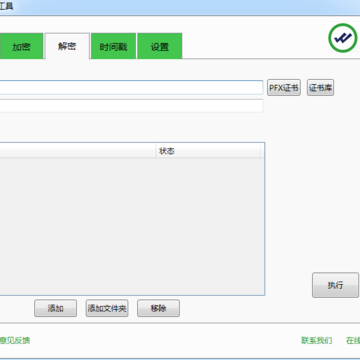360x360 pixels.
Task: Select the 解密 tab
Action: click(x=67, y=46)
